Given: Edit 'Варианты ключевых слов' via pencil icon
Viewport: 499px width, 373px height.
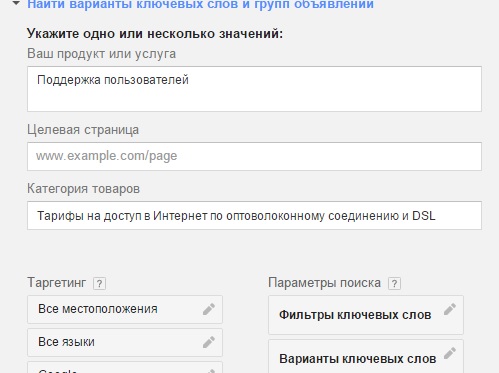Looking at the screenshot, I should [x=450, y=353].
